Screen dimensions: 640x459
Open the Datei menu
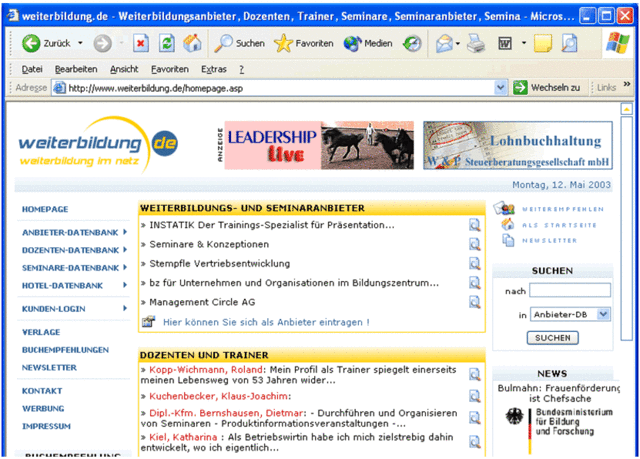(32, 69)
